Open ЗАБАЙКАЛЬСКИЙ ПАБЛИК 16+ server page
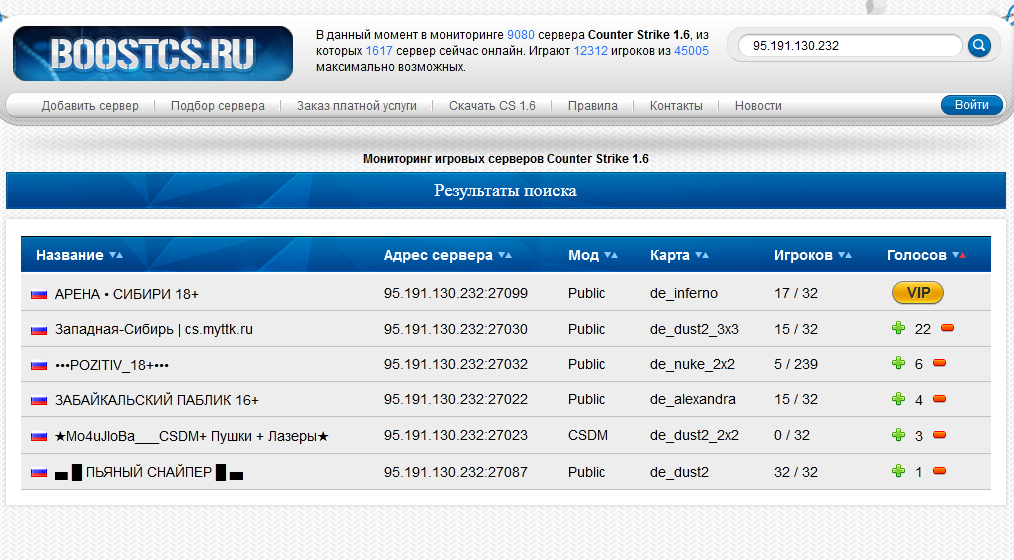Screen dimensions: 1014x560 (156, 400)
